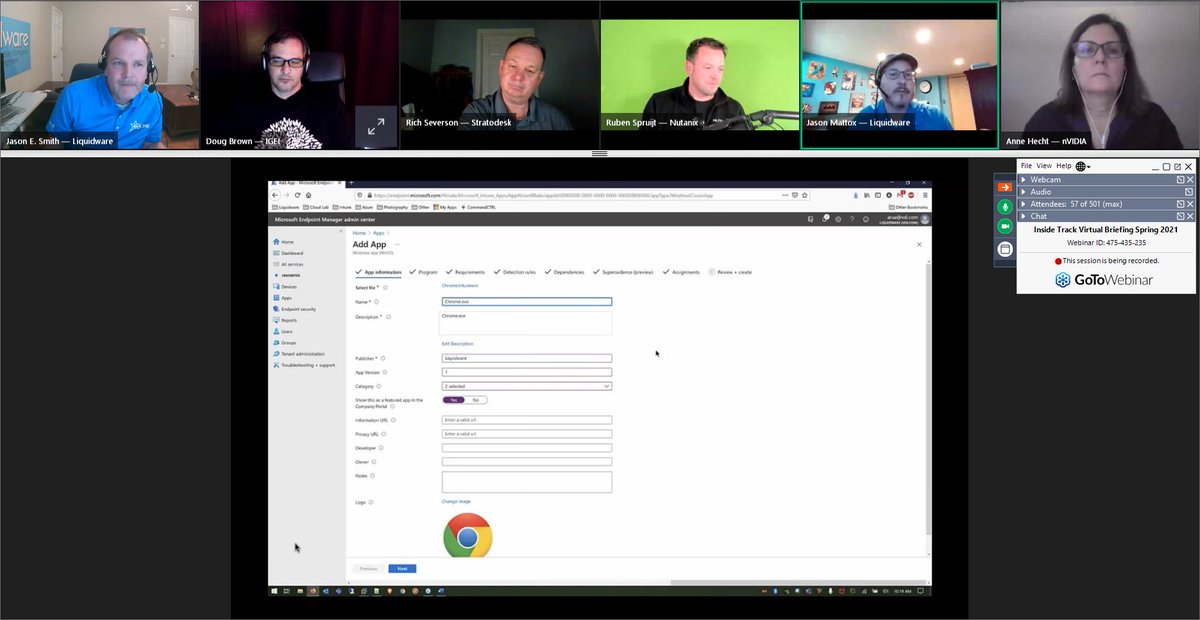This screenshot has height=620, width=1200.
Task: Expand the Audio pane triangle
Action: [x=1023, y=192]
